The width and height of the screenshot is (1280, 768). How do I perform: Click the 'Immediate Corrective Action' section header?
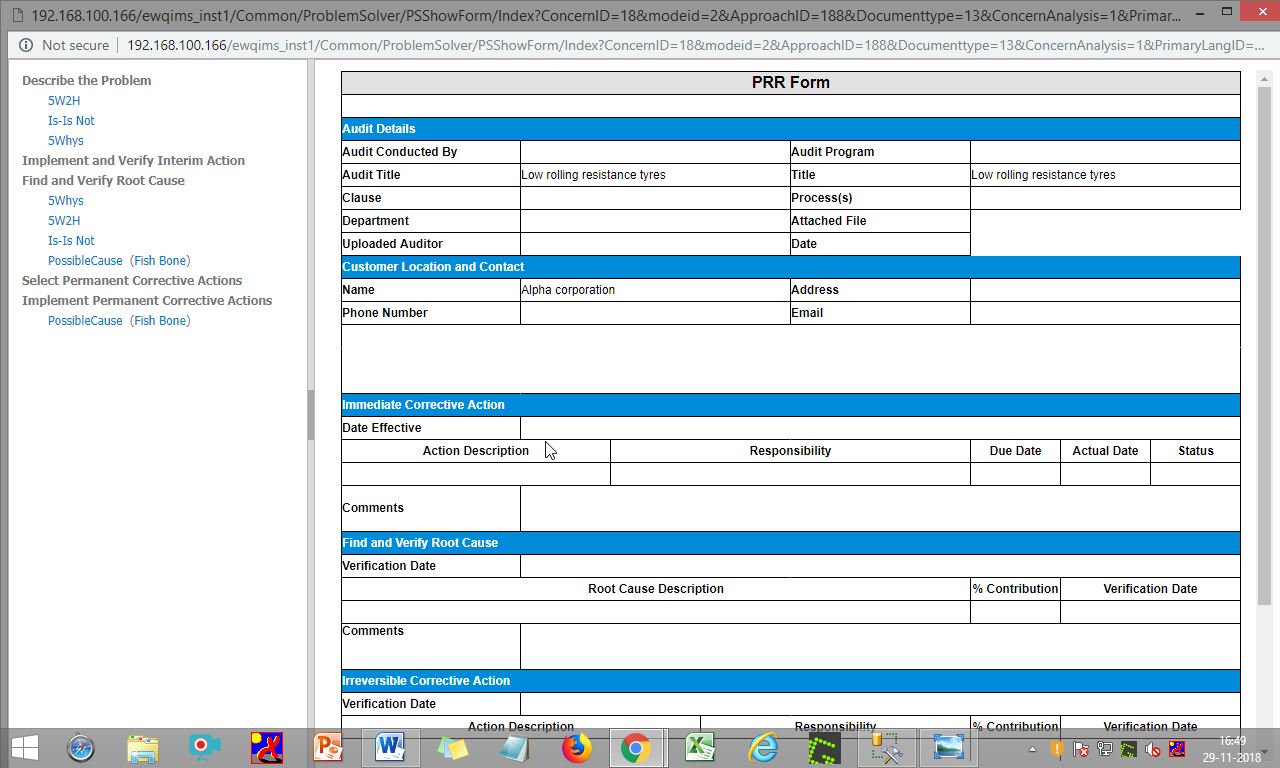(x=790, y=405)
